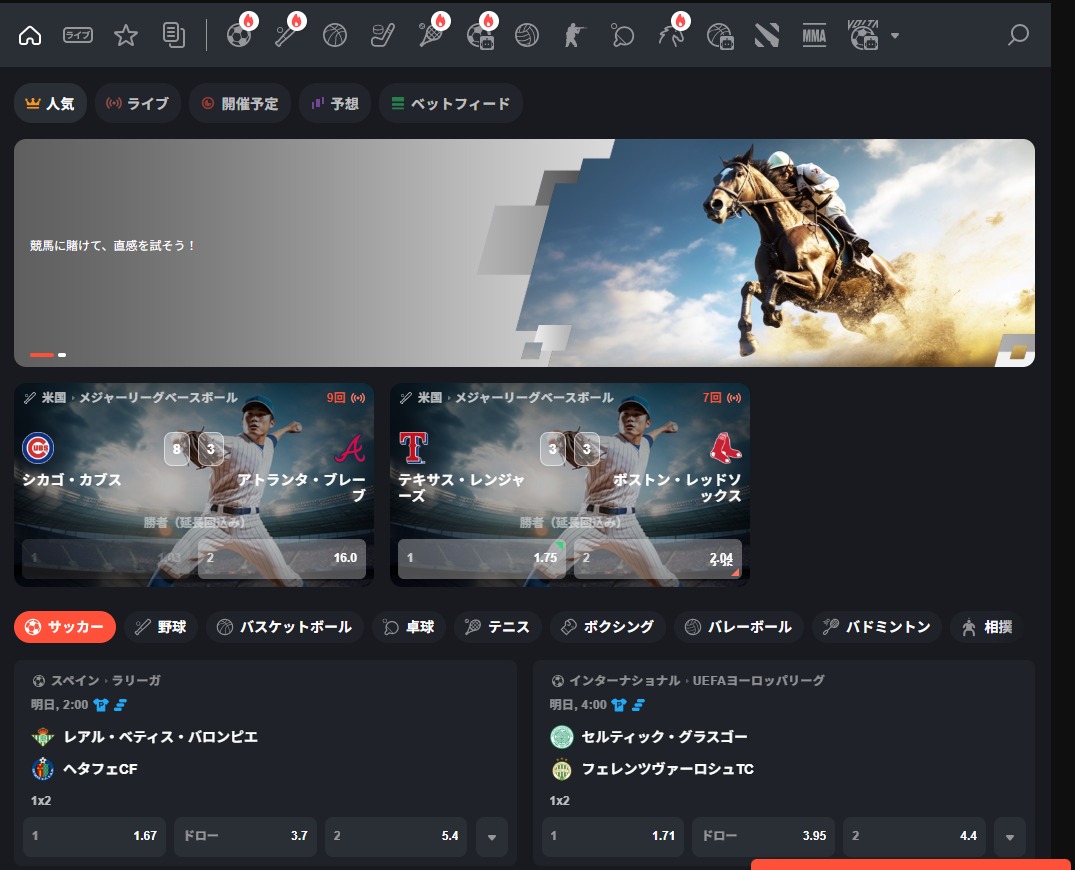Open the bet history documents icon
Screen dimensions: 1075x870
click(x=173, y=35)
